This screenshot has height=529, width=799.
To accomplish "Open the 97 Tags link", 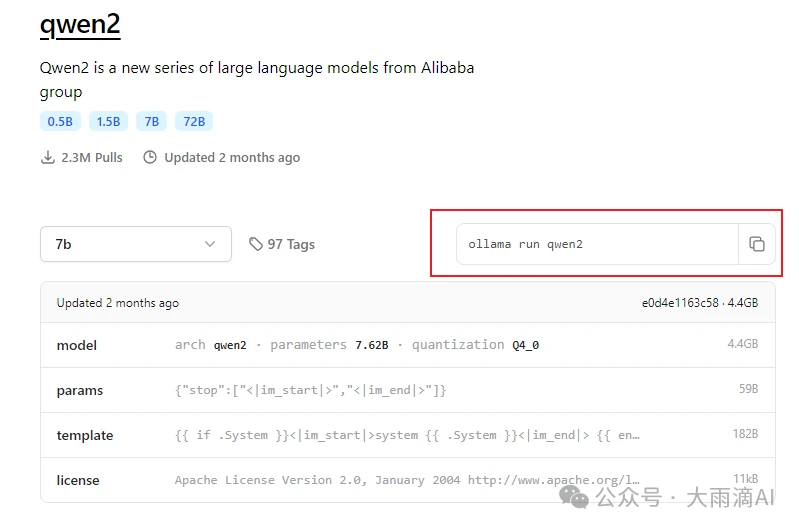I will tap(290, 244).
